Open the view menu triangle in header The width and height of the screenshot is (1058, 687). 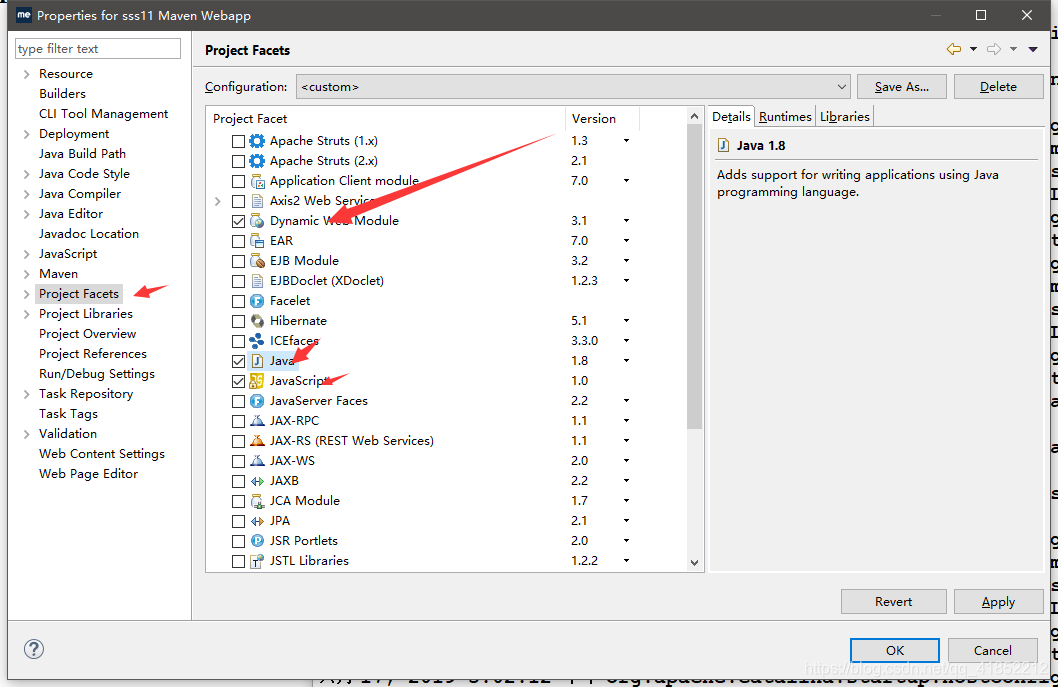1033,49
